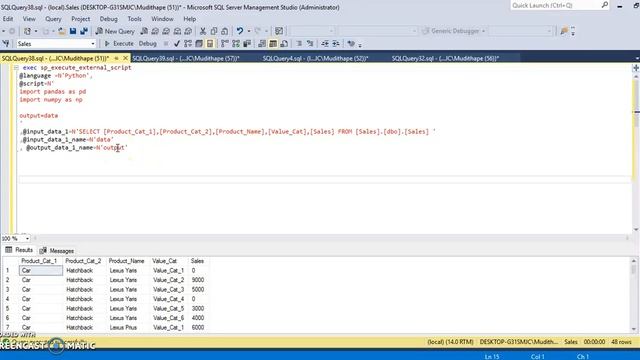Select the Results tab

[19, 250]
